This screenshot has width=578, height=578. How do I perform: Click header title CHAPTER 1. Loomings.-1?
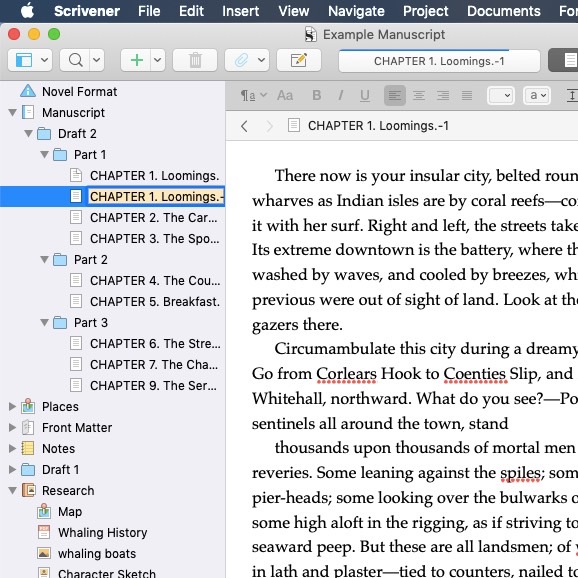tap(379, 126)
